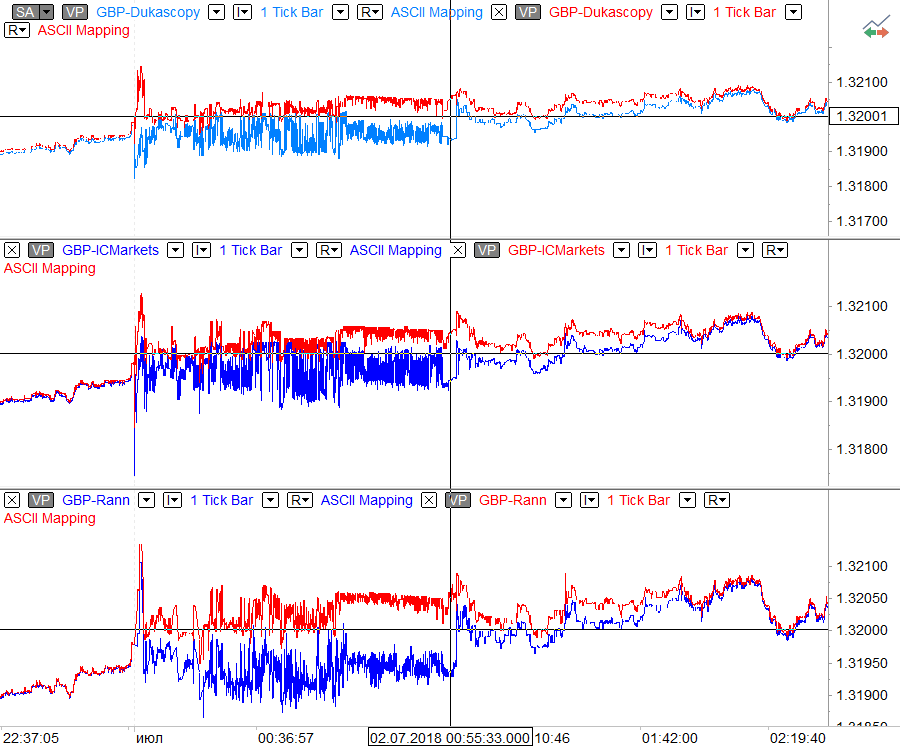Open instrument dropdown next to red GBP-ICMarkets

pos(622,250)
